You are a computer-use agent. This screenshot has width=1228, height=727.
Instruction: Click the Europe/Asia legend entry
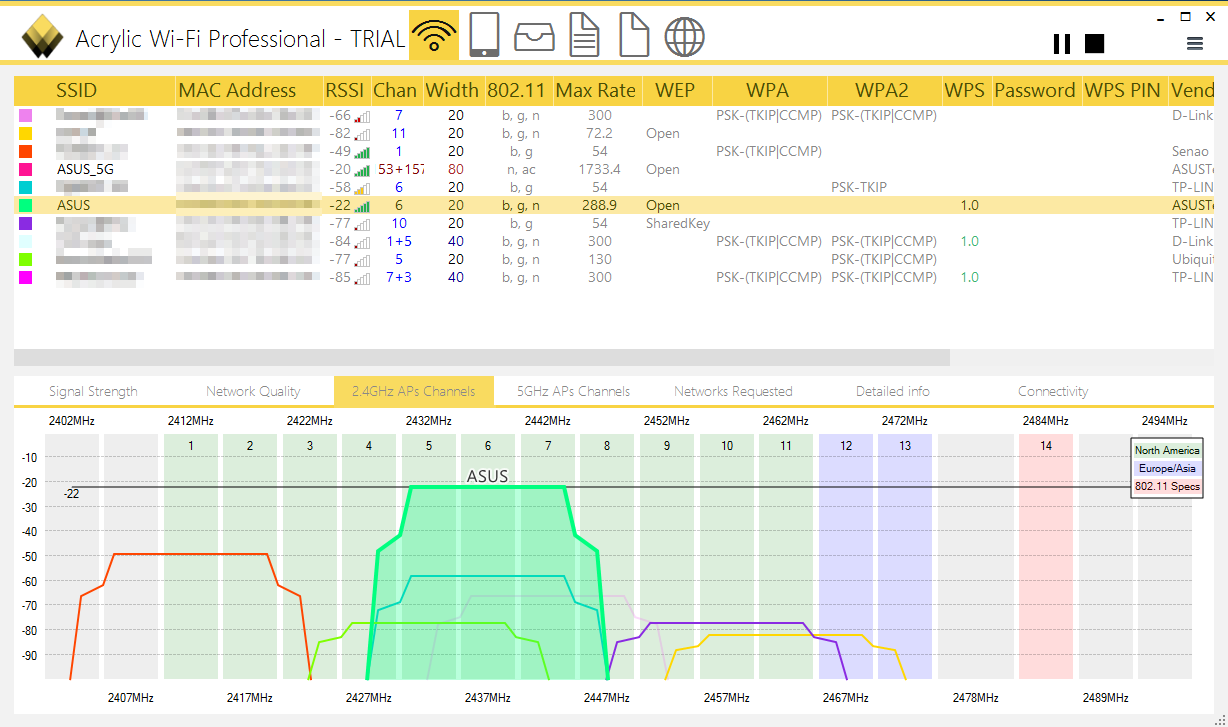pos(1167,469)
